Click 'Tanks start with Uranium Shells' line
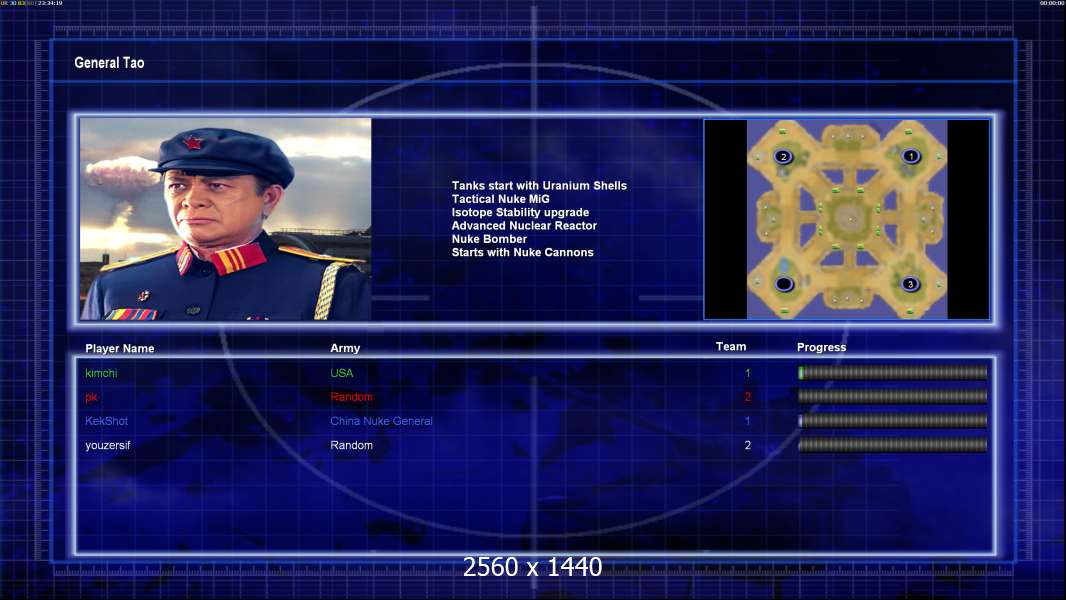Screen dimensions: 1066x600 pos(539,186)
